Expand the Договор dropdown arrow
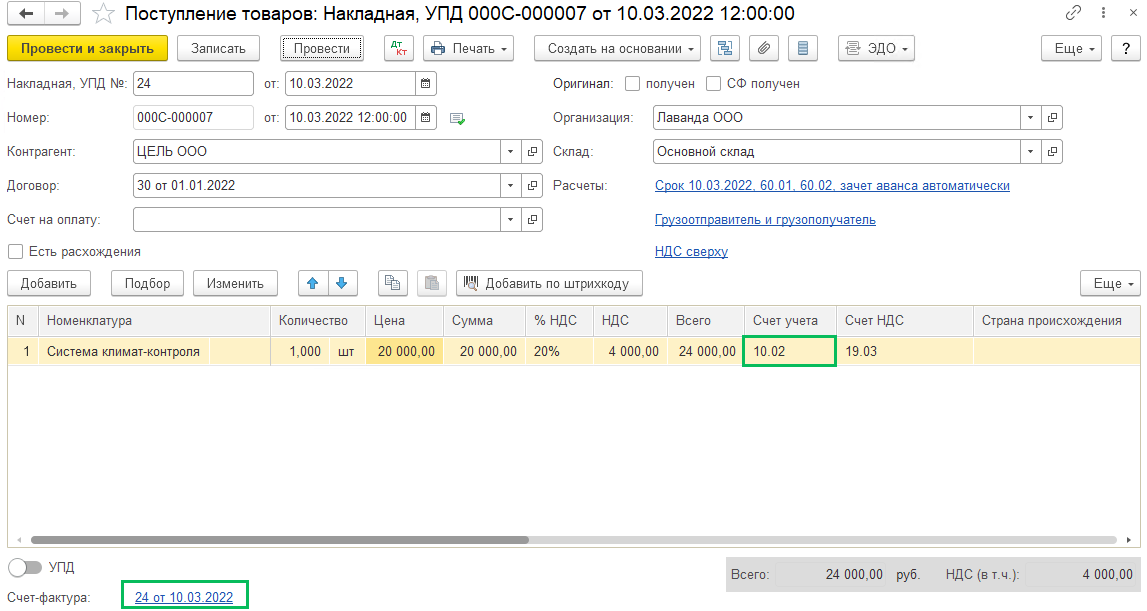This screenshot has width=1147, height=611. coord(511,185)
